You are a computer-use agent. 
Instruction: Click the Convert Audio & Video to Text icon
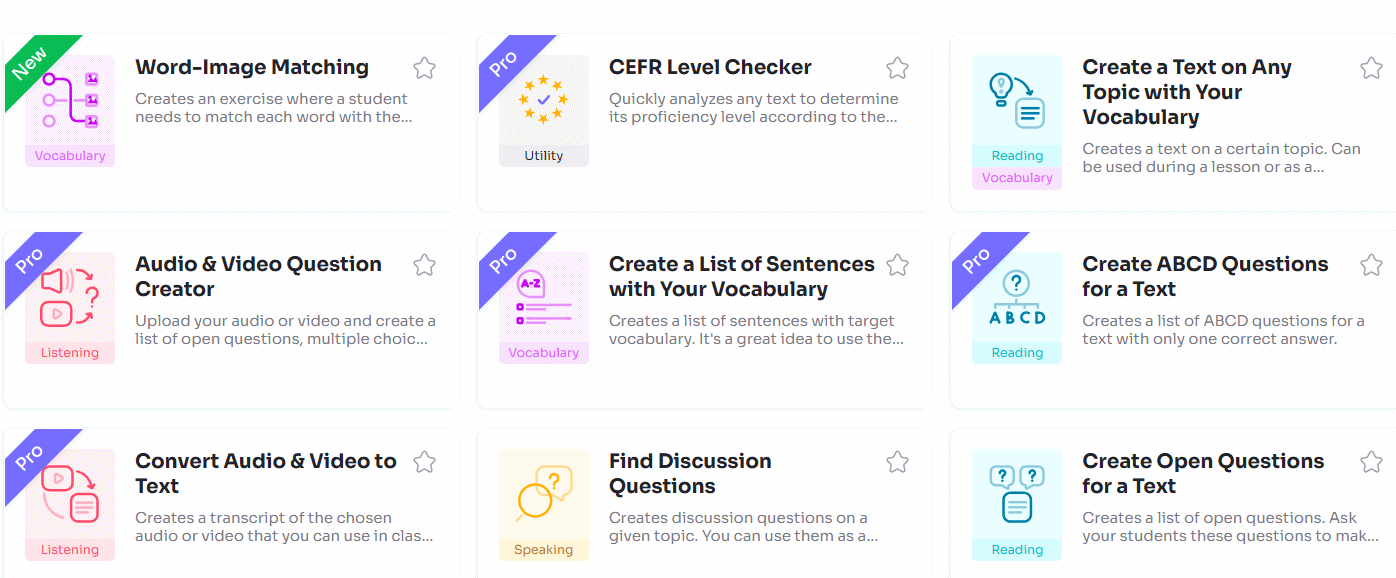click(70, 494)
